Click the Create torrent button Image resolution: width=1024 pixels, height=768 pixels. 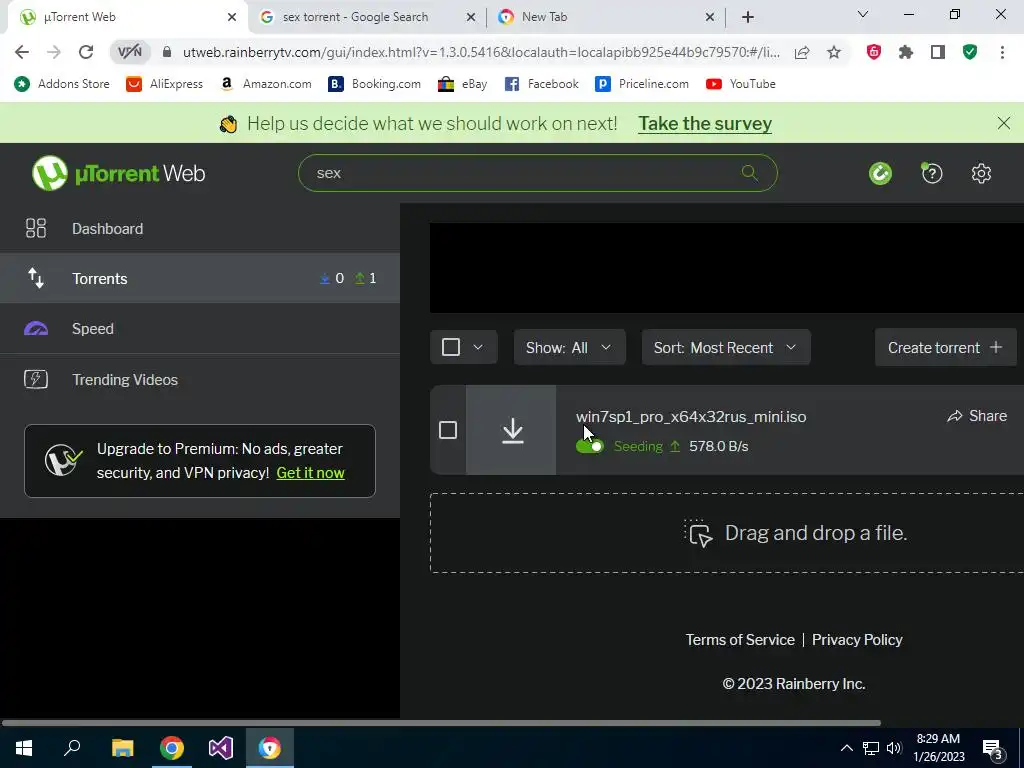[x=945, y=347]
